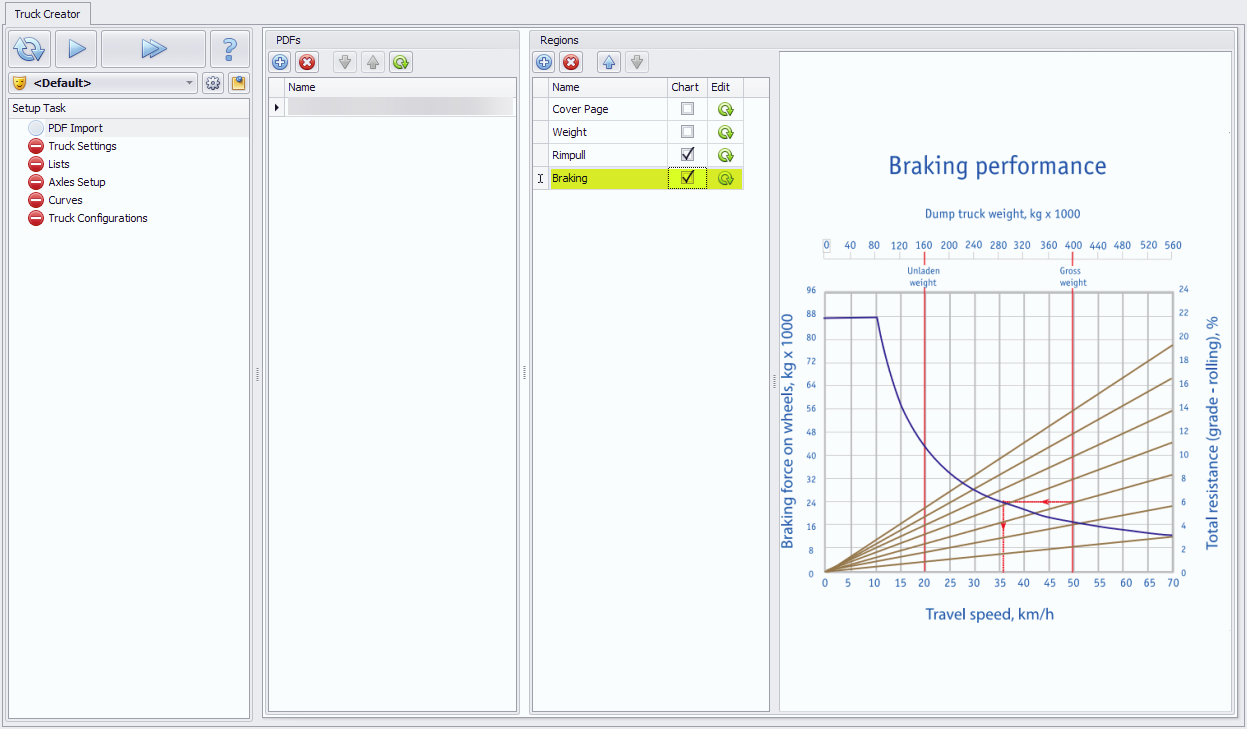Add a new PDF with the plus icon
Screen dimensions: 1247x729
tap(280, 62)
